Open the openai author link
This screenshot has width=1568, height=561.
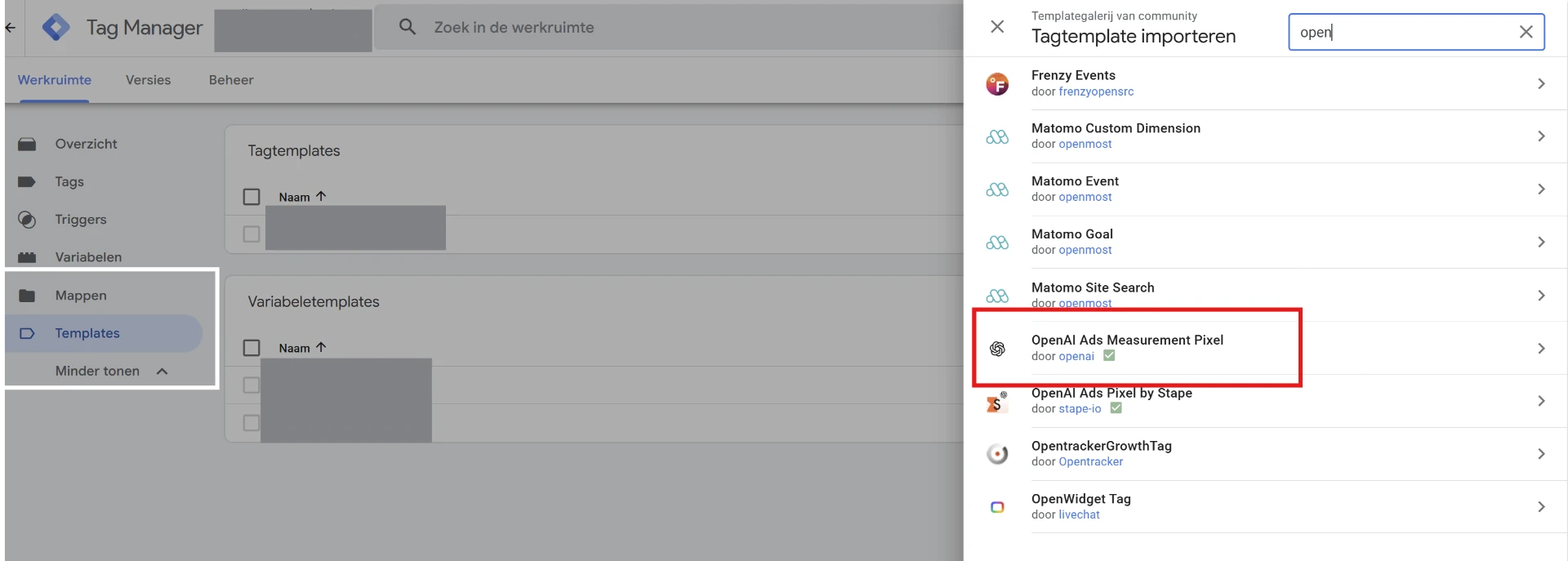tap(1076, 356)
